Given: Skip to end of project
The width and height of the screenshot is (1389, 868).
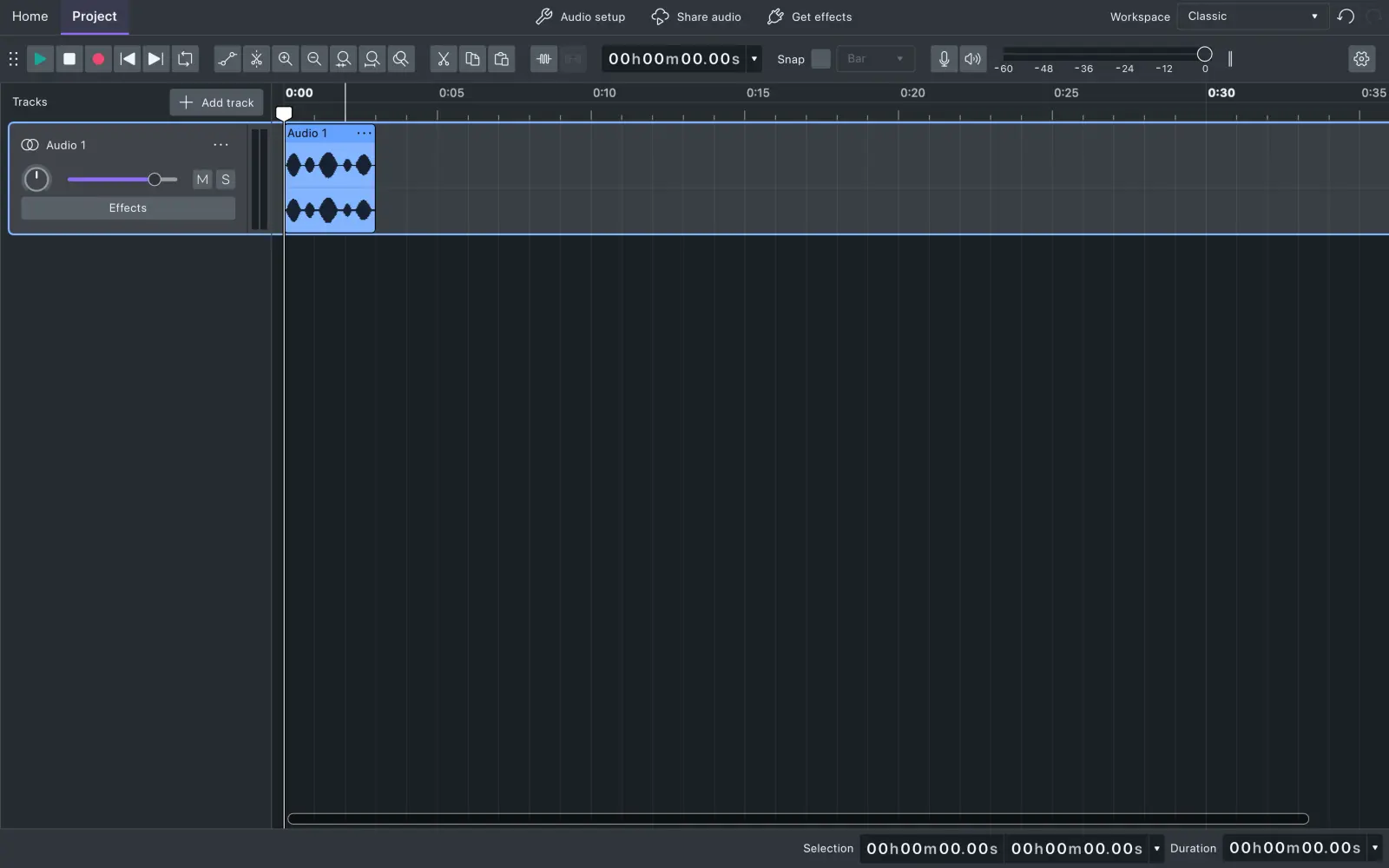Looking at the screenshot, I should point(156,59).
